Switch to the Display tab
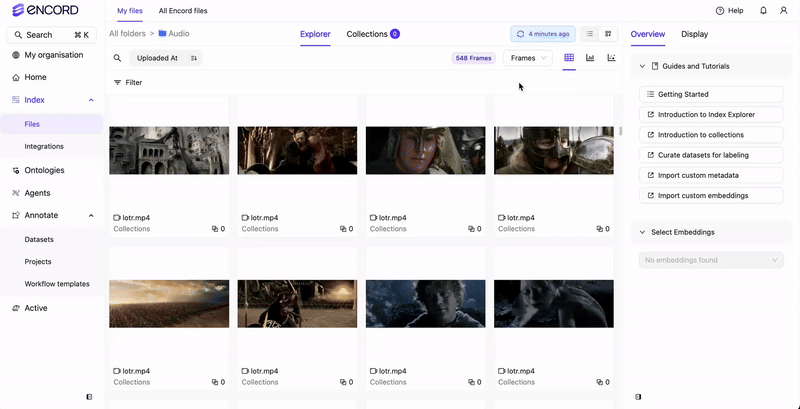This screenshot has width=800, height=409. click(x=694, y=34)
